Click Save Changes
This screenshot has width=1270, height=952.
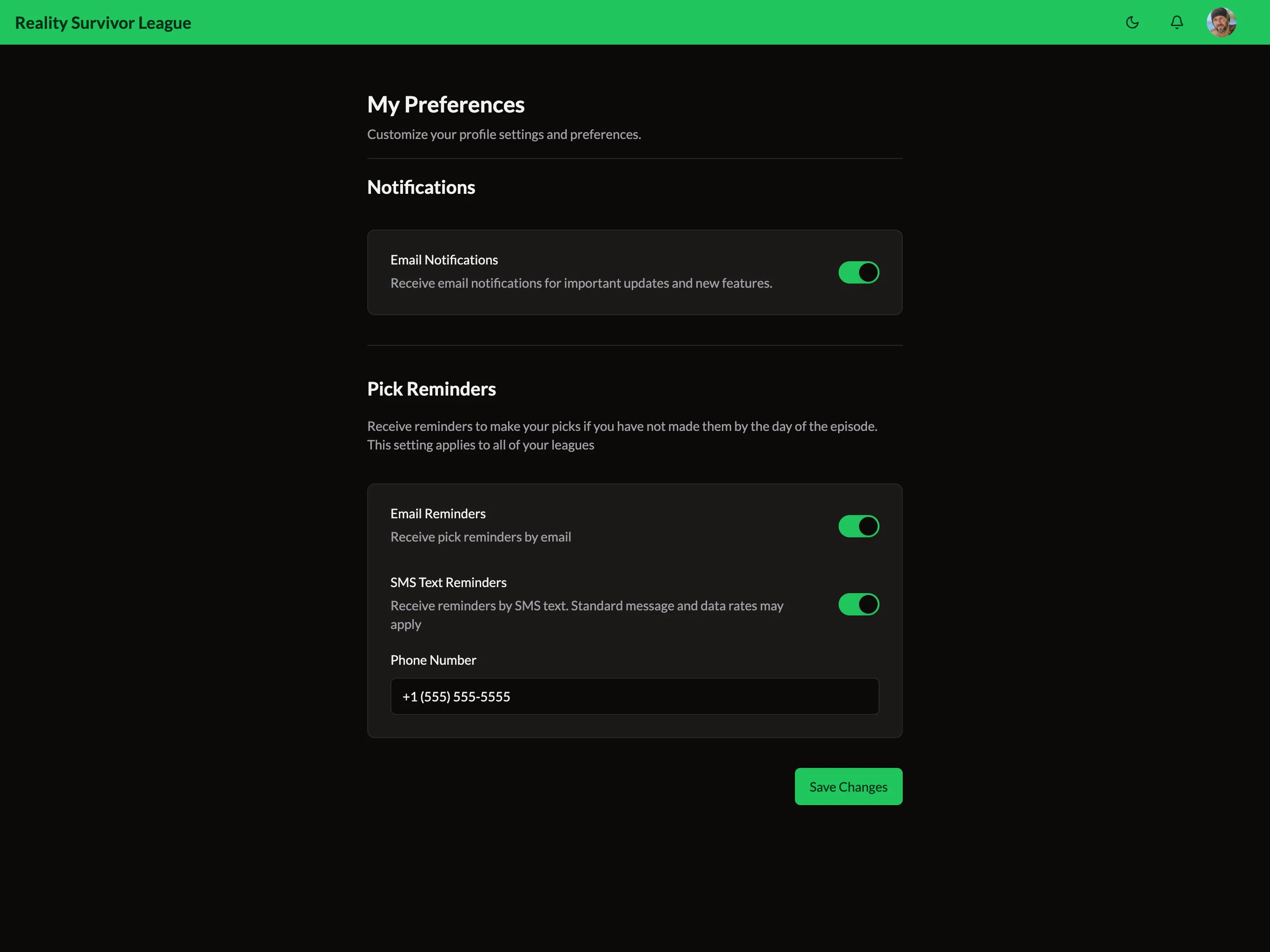(848, 786)
